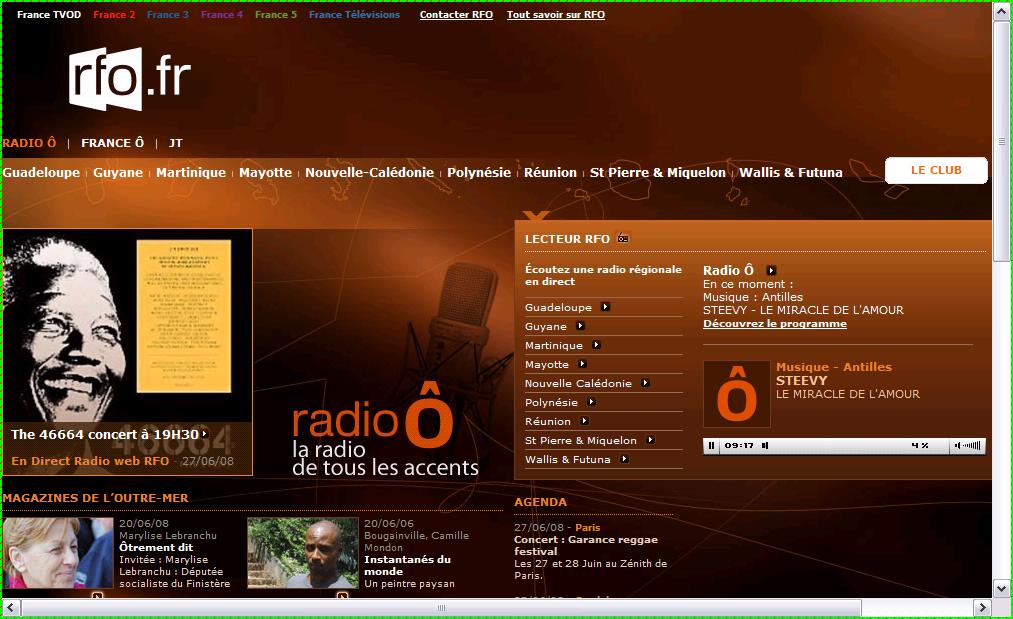The height and width of the screenshot is (619, 1013).
Task: Play Mayotte radio via its arrow icon
Action: 582,364
